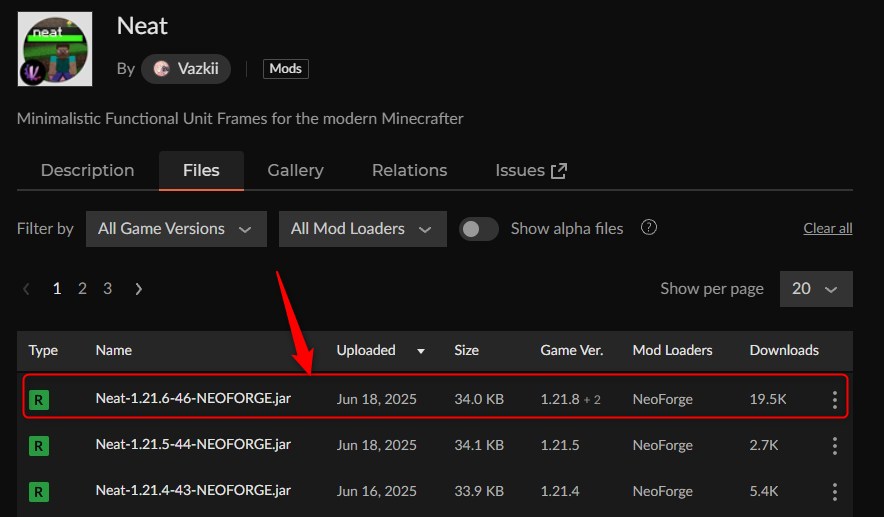Open the All Mod Loaders dropdown

click(362, 229)
